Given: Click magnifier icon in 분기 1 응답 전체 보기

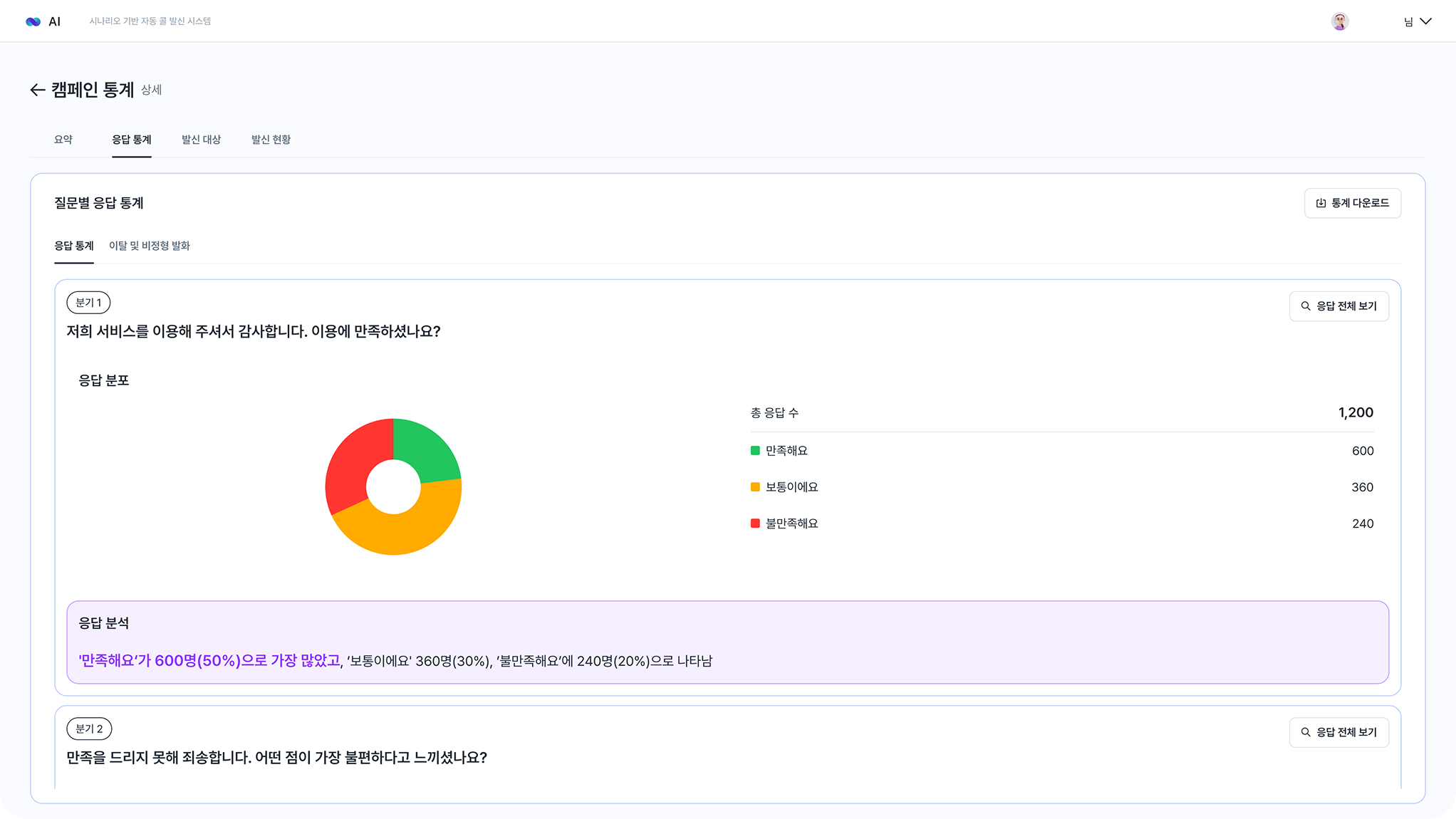Looking at the screenshot, I should point(1306,306).
